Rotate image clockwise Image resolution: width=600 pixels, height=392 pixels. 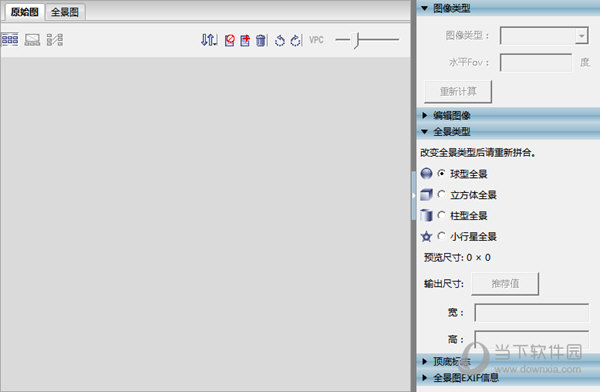pyautogui.click(x=295, y=40)
